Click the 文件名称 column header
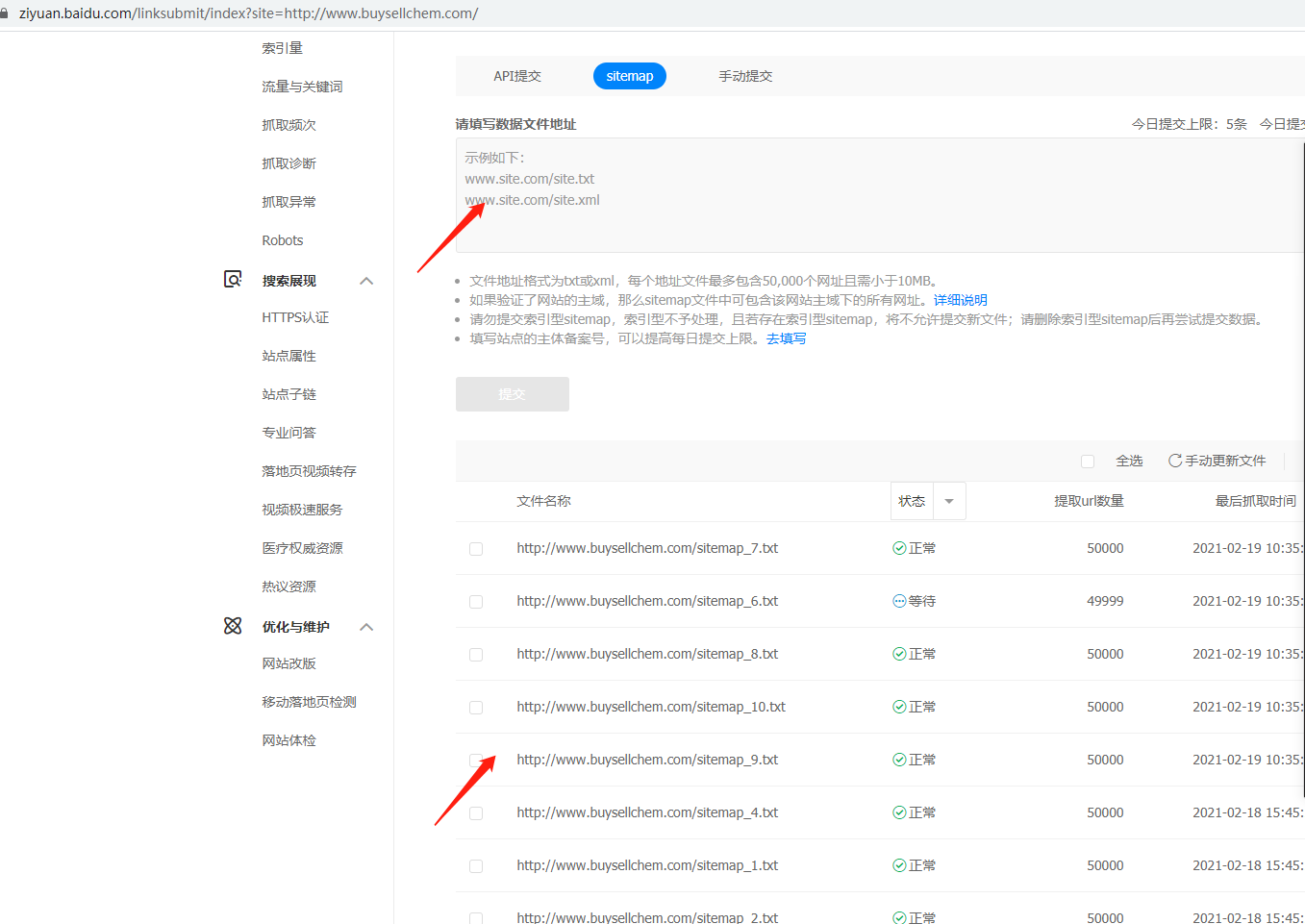Screen dimensions: 1305x924 (543, 501)
